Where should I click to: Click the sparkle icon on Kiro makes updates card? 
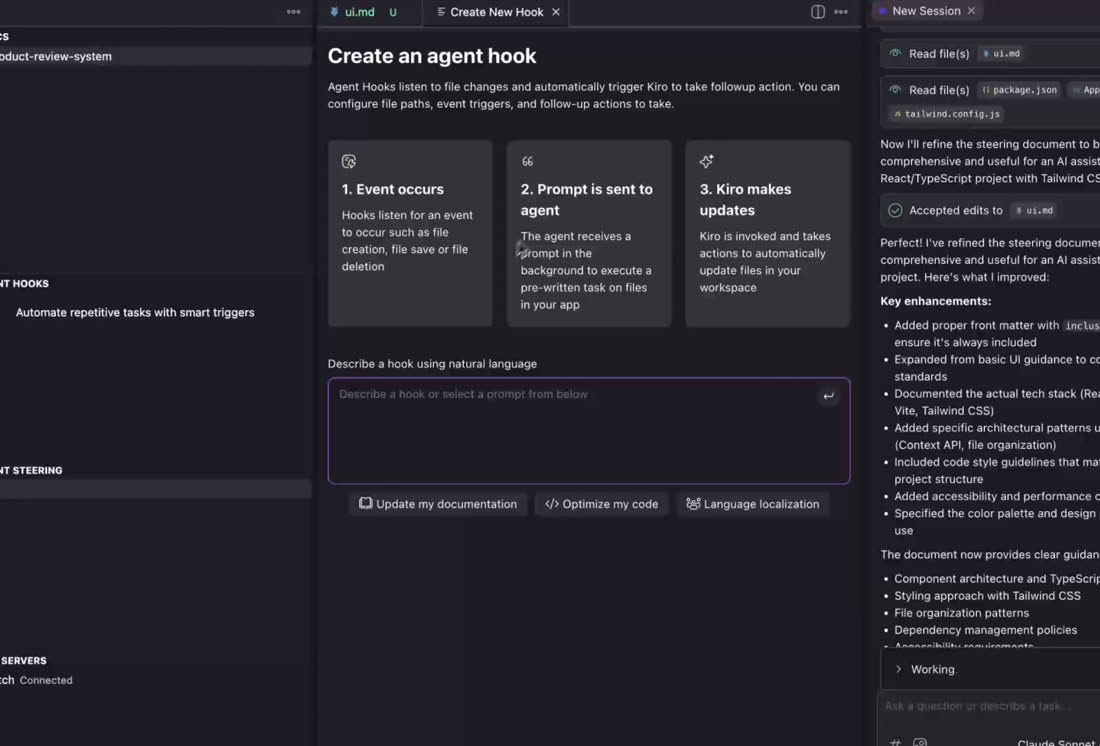tap(706, 161)
